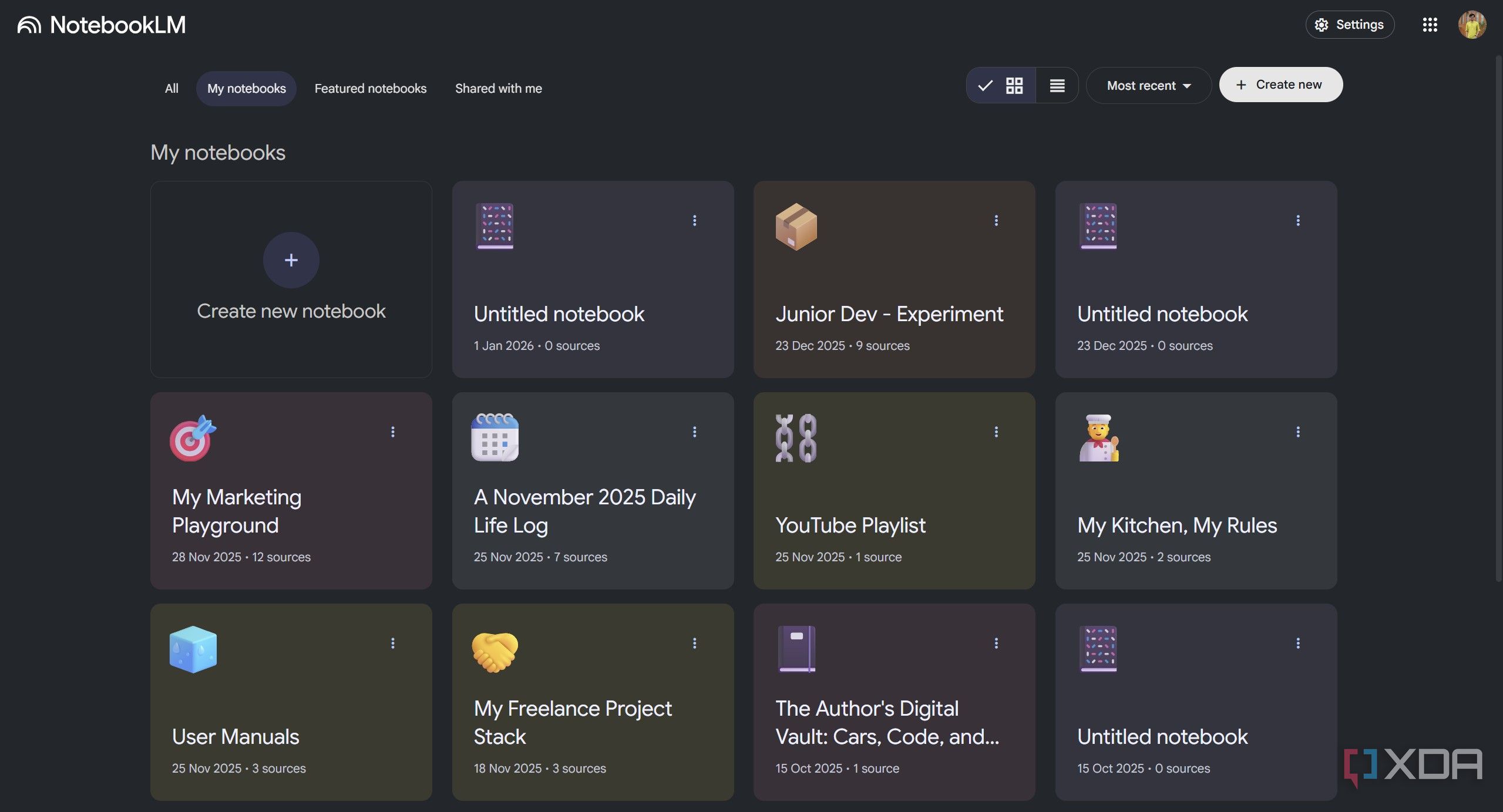Switch to grid view layout

coord(1014,86)
